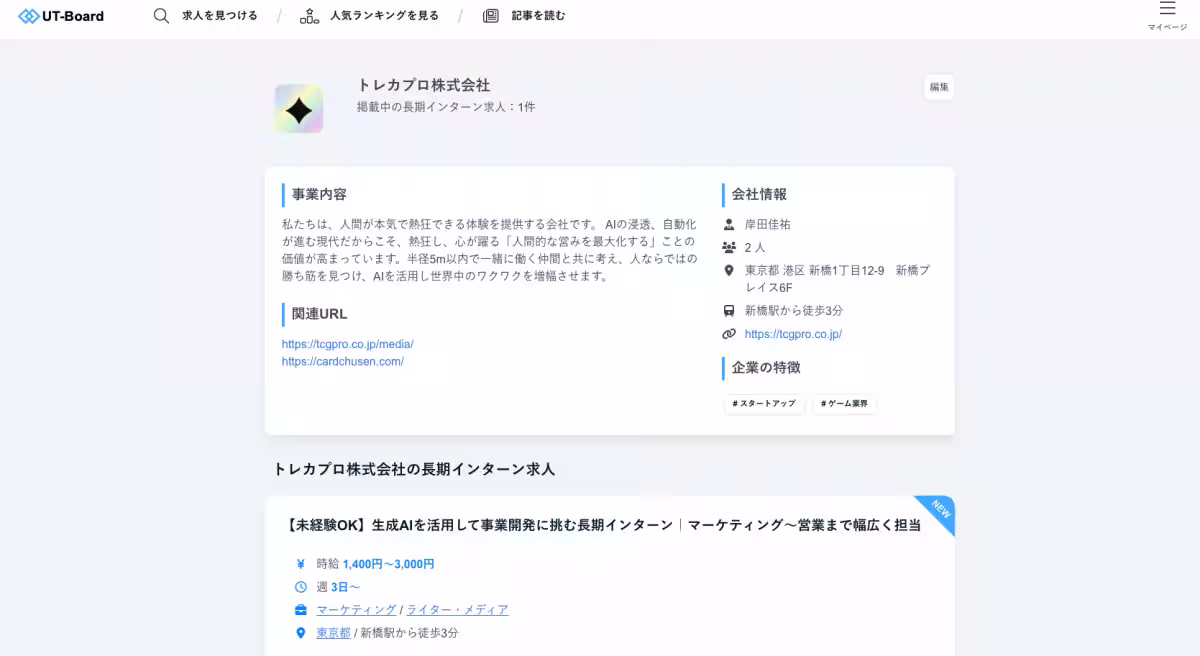1200x656 pixels.
Task: Click the link chain icon beside the company URL
Action: point(729,334)
